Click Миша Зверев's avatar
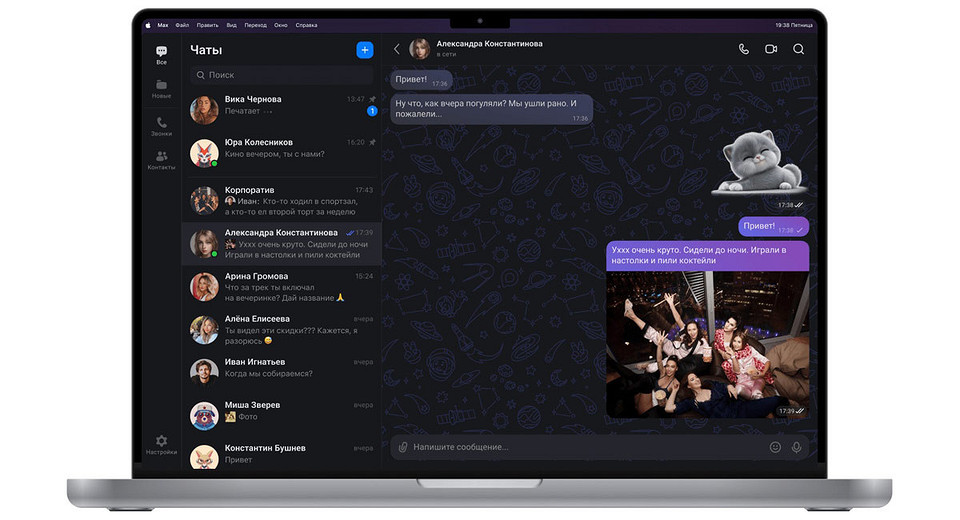The height and width of the screenshot is (520, 960). coord(204,416)
